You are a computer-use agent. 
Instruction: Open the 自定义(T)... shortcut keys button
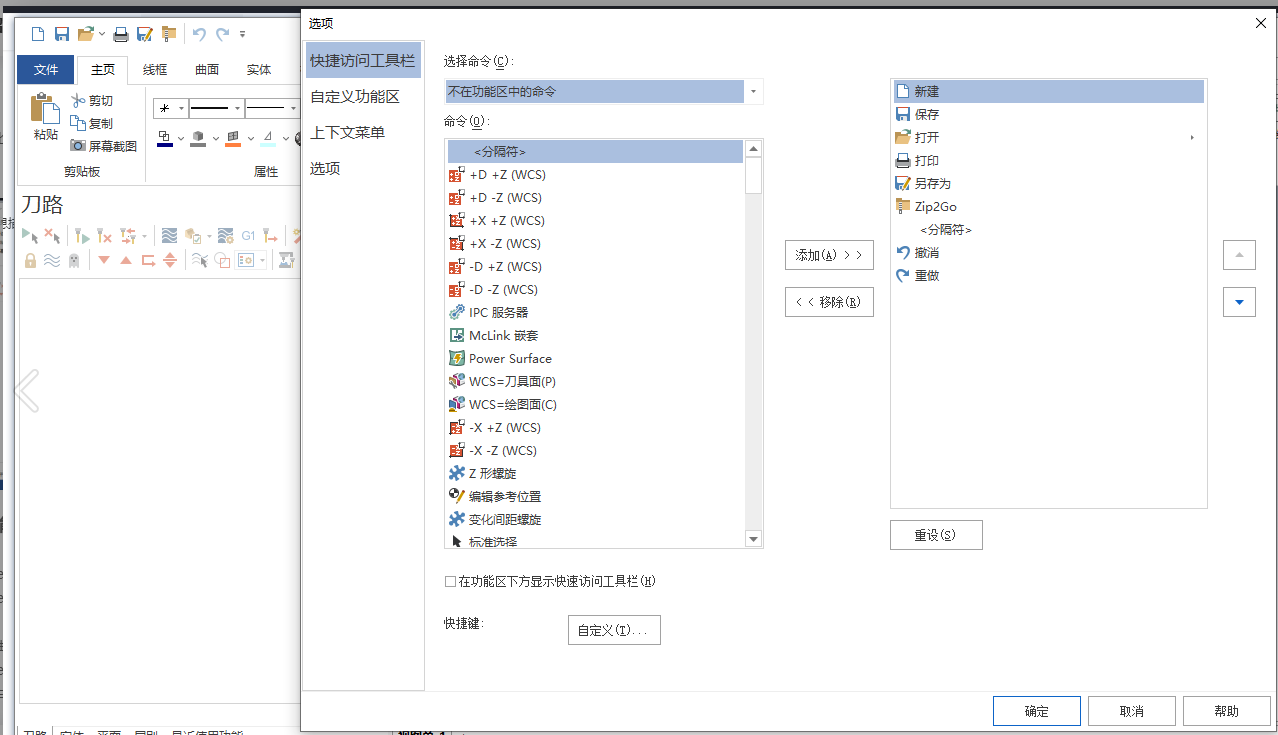pos(614,630)
